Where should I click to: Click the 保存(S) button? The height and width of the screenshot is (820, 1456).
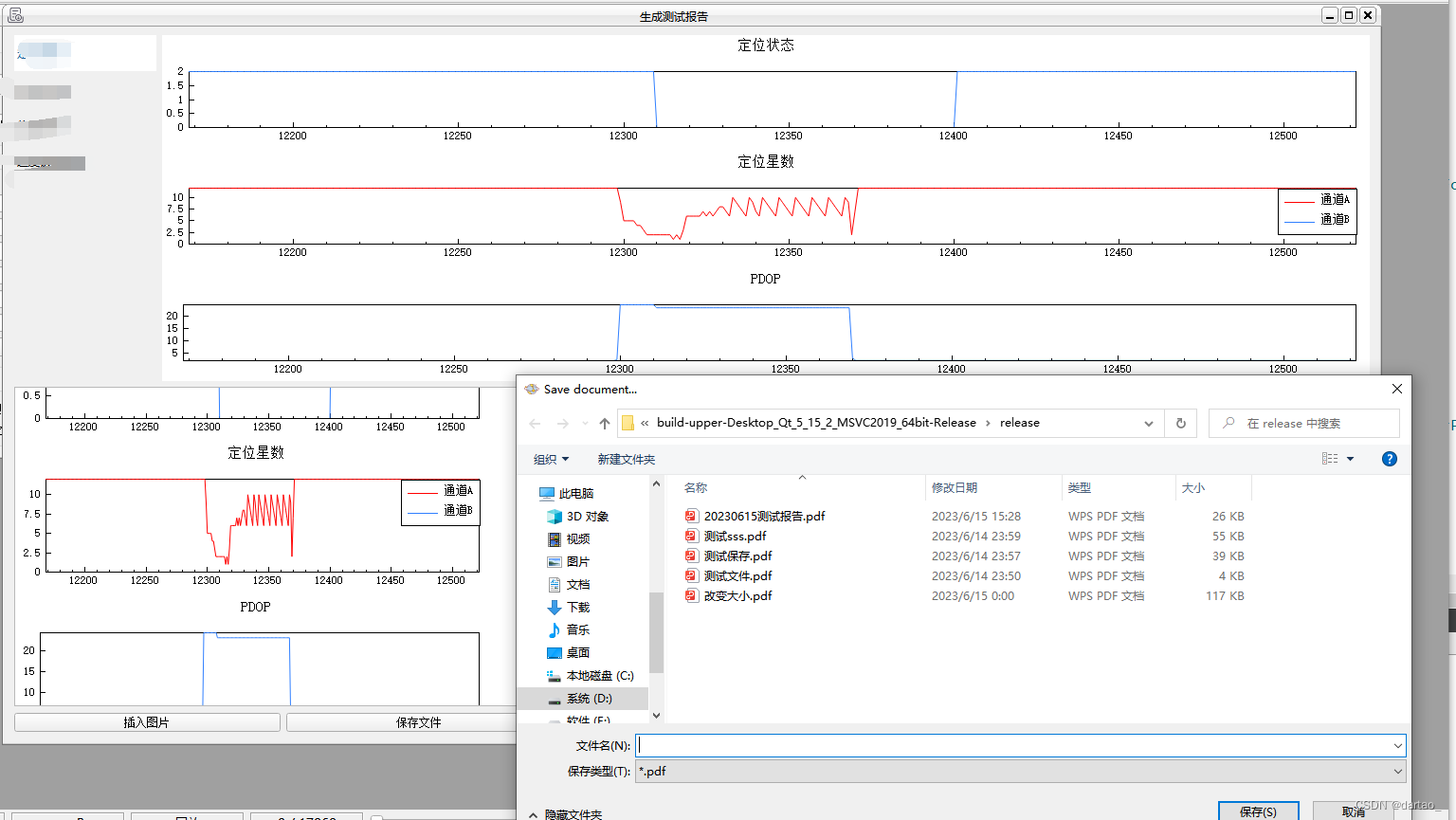point(1258,811)
